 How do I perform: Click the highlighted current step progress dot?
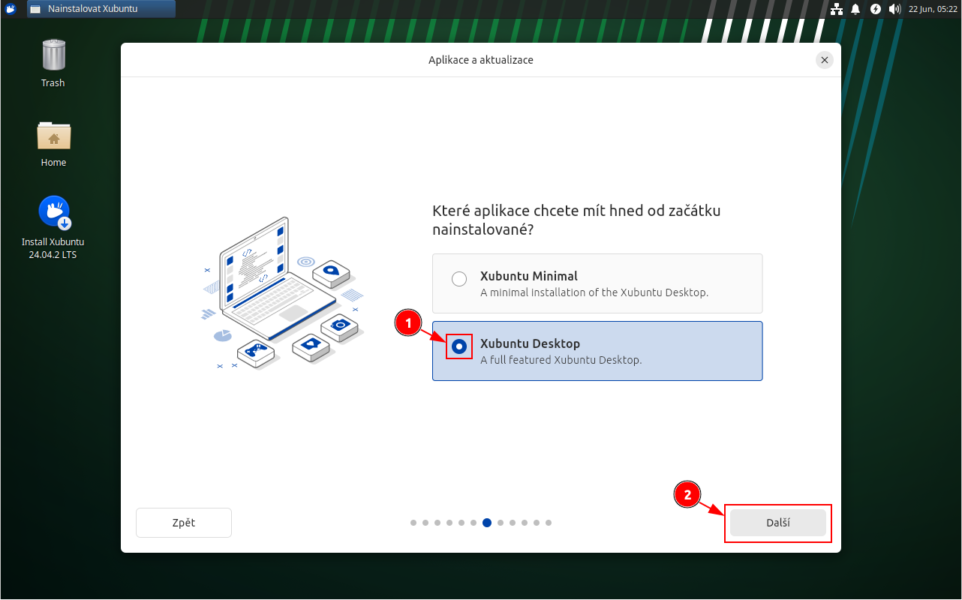click(487, 522)
